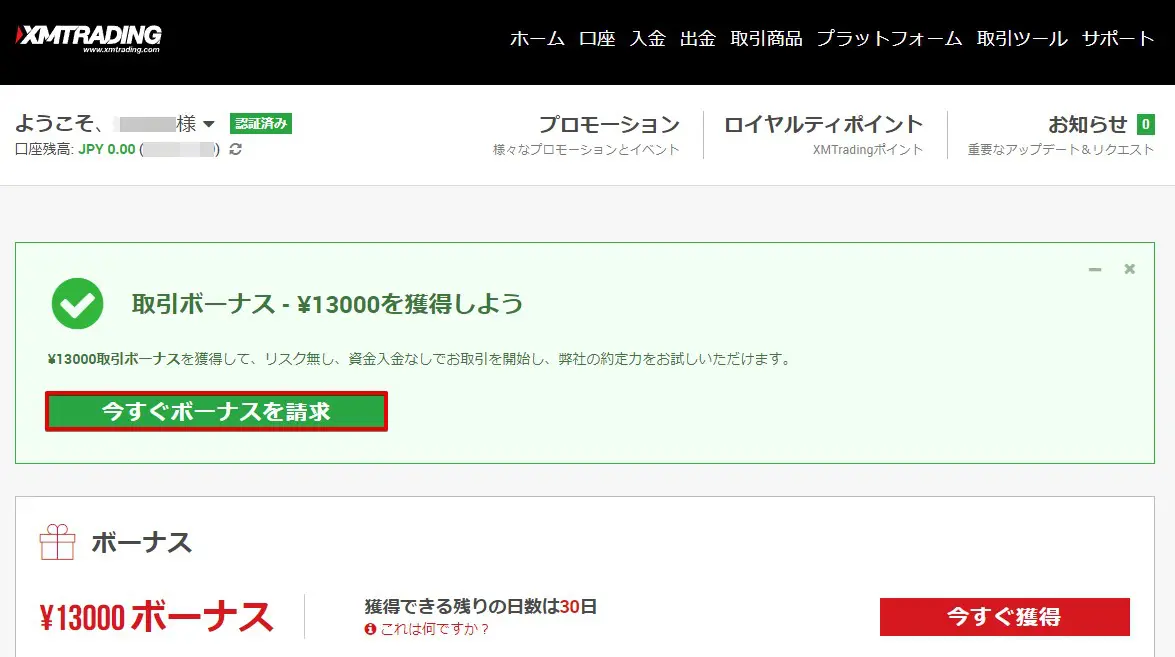The height and width of the screenshot is (657, 1175).
Task: Expand the account name dropdown arrow
Action: click(x=209, y=125)
